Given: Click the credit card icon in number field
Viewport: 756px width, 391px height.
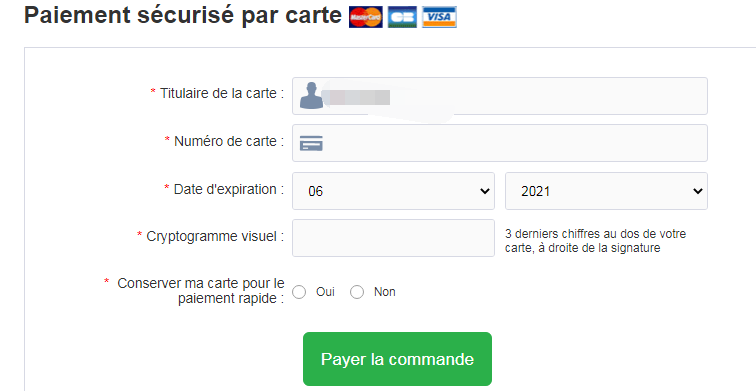Looking at the screenshot, I should pos(311,143).
